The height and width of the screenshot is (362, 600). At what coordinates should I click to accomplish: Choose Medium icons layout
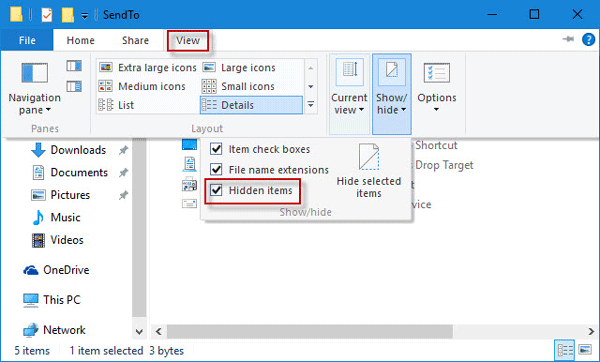pos(142,86)
